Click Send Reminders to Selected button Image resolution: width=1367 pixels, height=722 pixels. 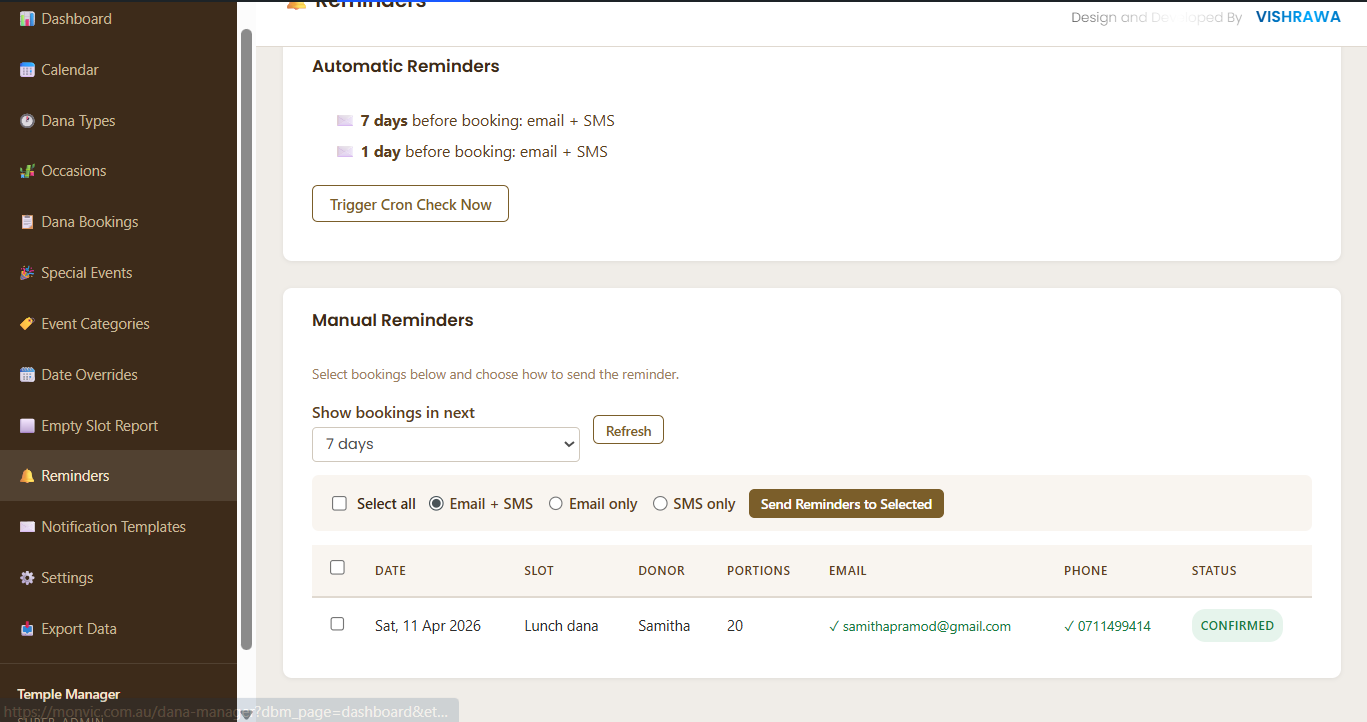click(846, 504)
